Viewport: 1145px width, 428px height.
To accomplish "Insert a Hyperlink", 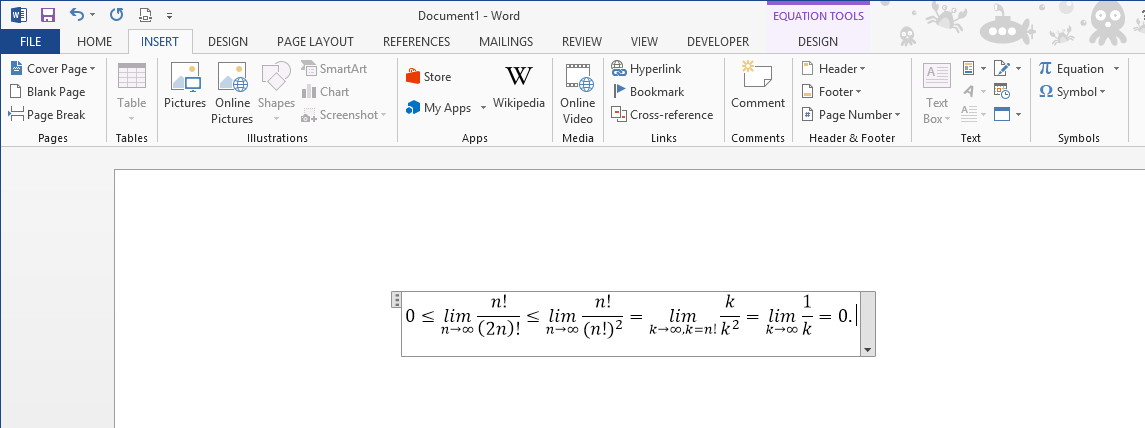I will 646,69.
